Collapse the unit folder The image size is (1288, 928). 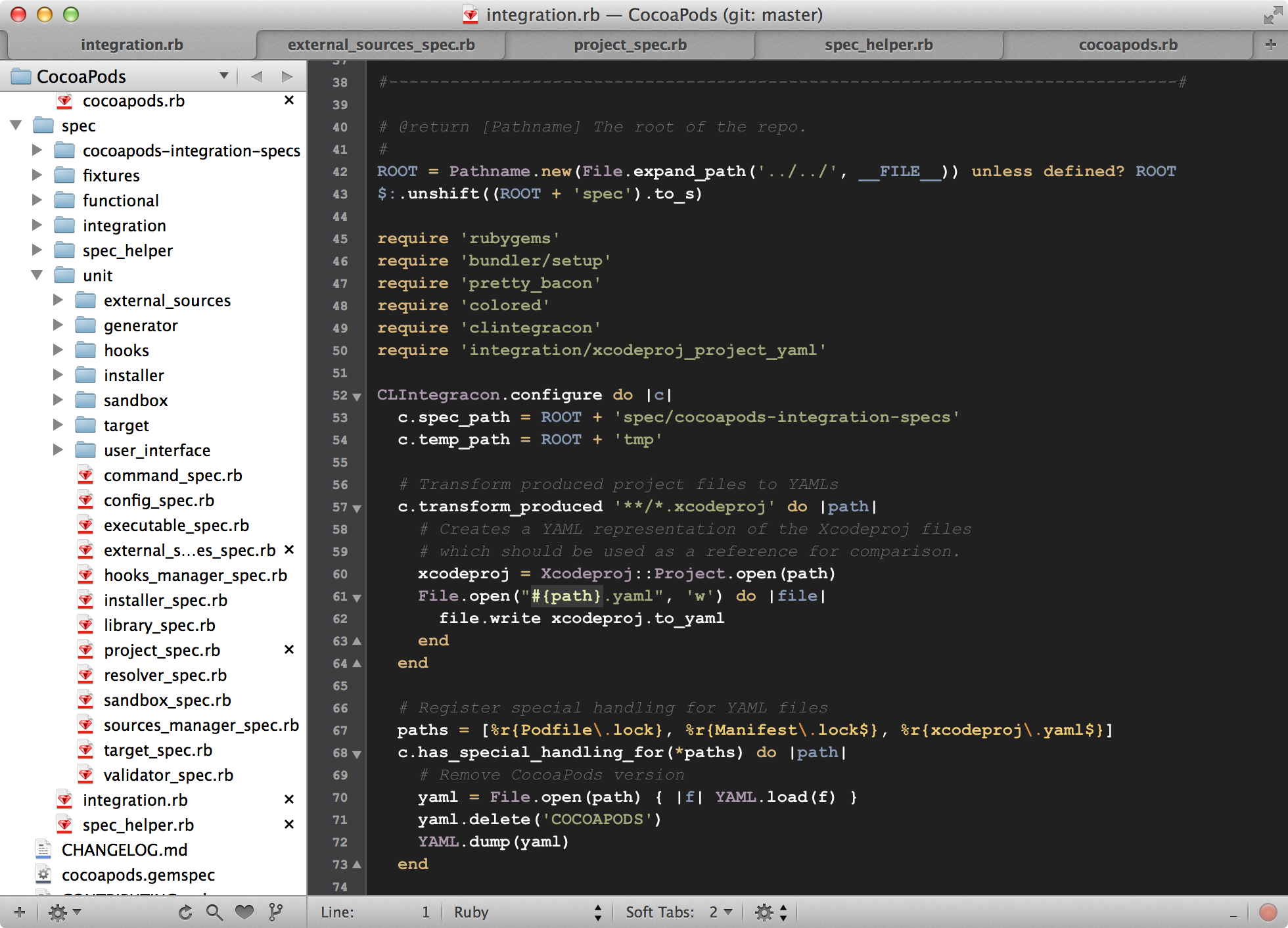[x=37, y=275]
